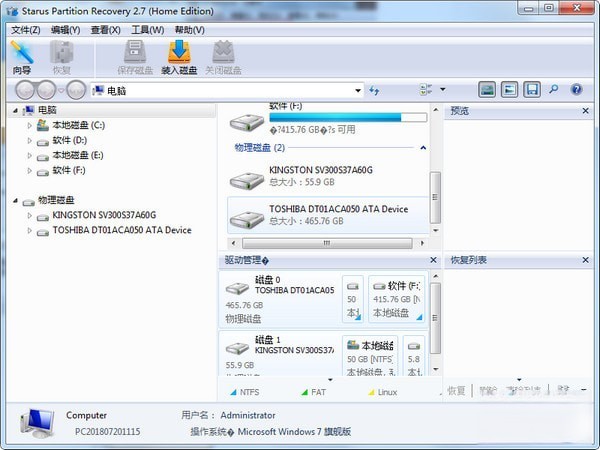
Task: Click the magnifier search icon in toolbar
Action: tap(554, 90)
